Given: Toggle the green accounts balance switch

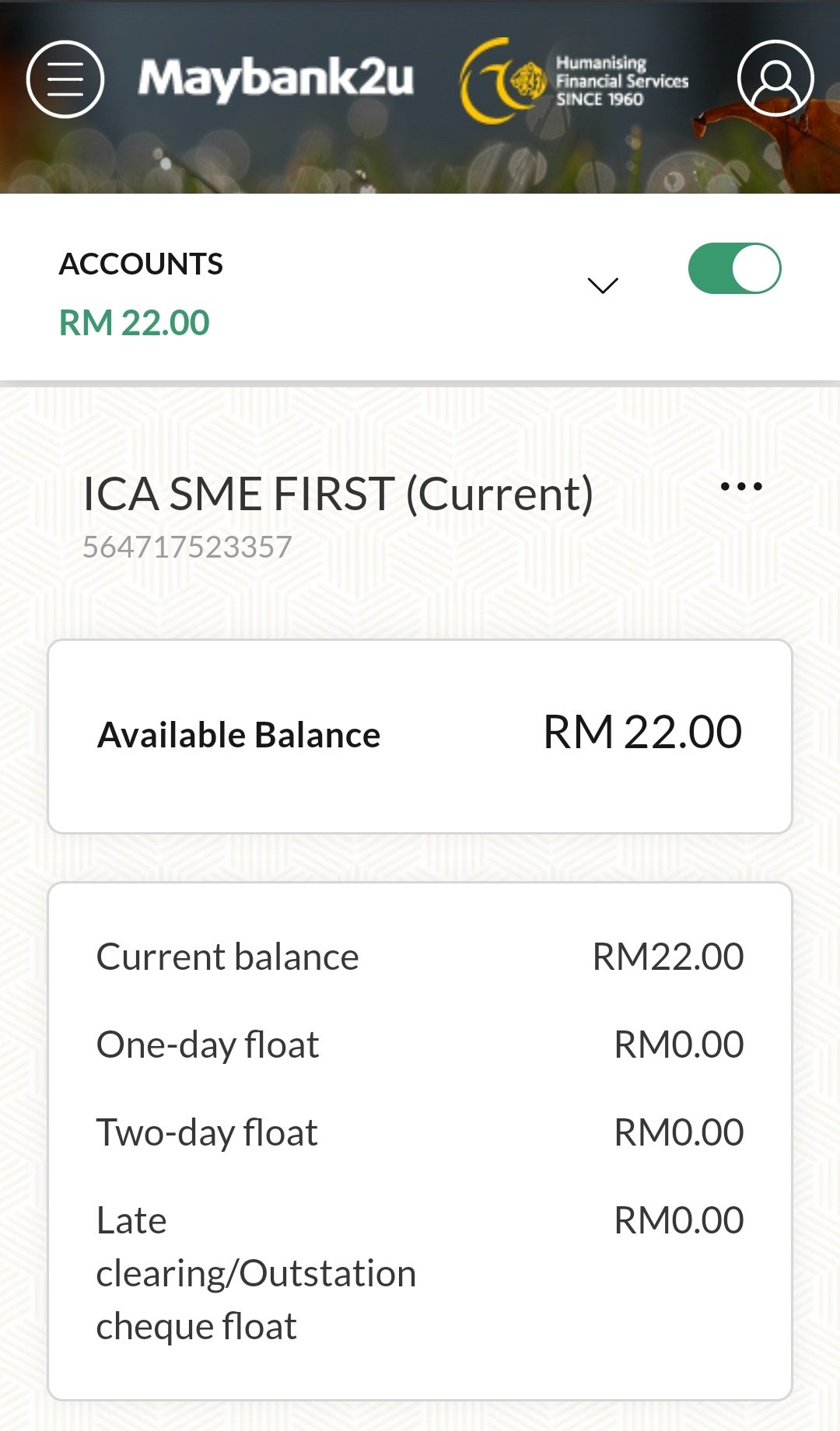Looking at the screenshot, I should [735, 269].
